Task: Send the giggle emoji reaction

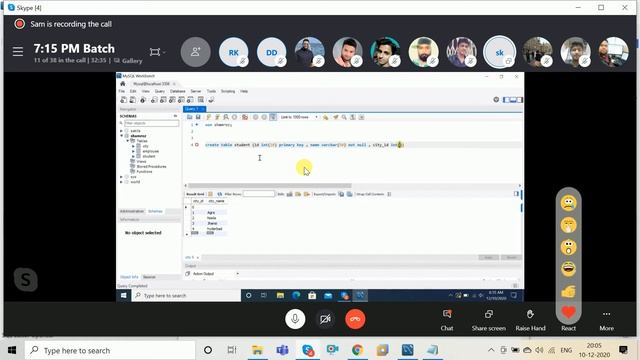Action: [x=569, y=225]
